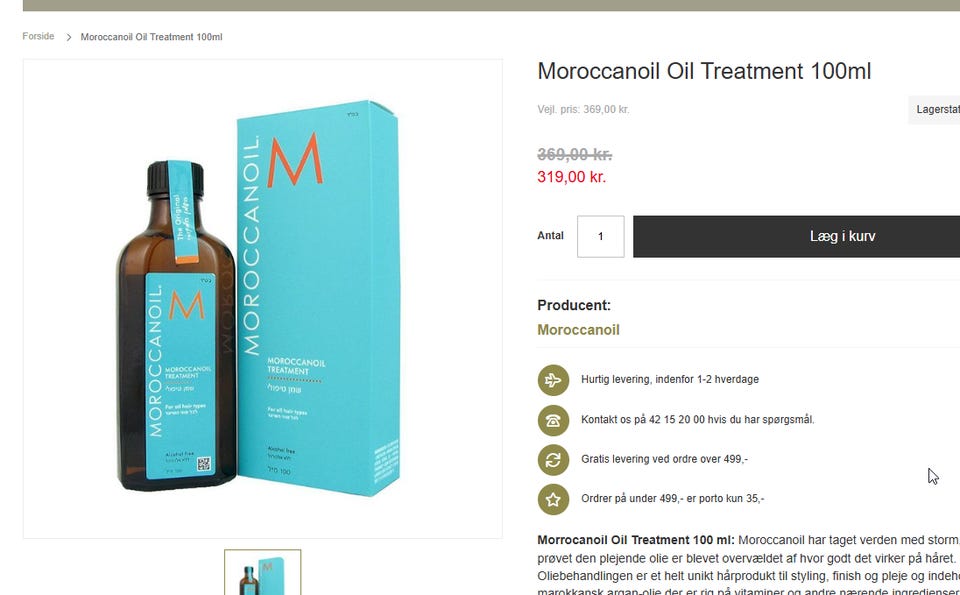Open the Moroccanoil producer link

(578, 330)
